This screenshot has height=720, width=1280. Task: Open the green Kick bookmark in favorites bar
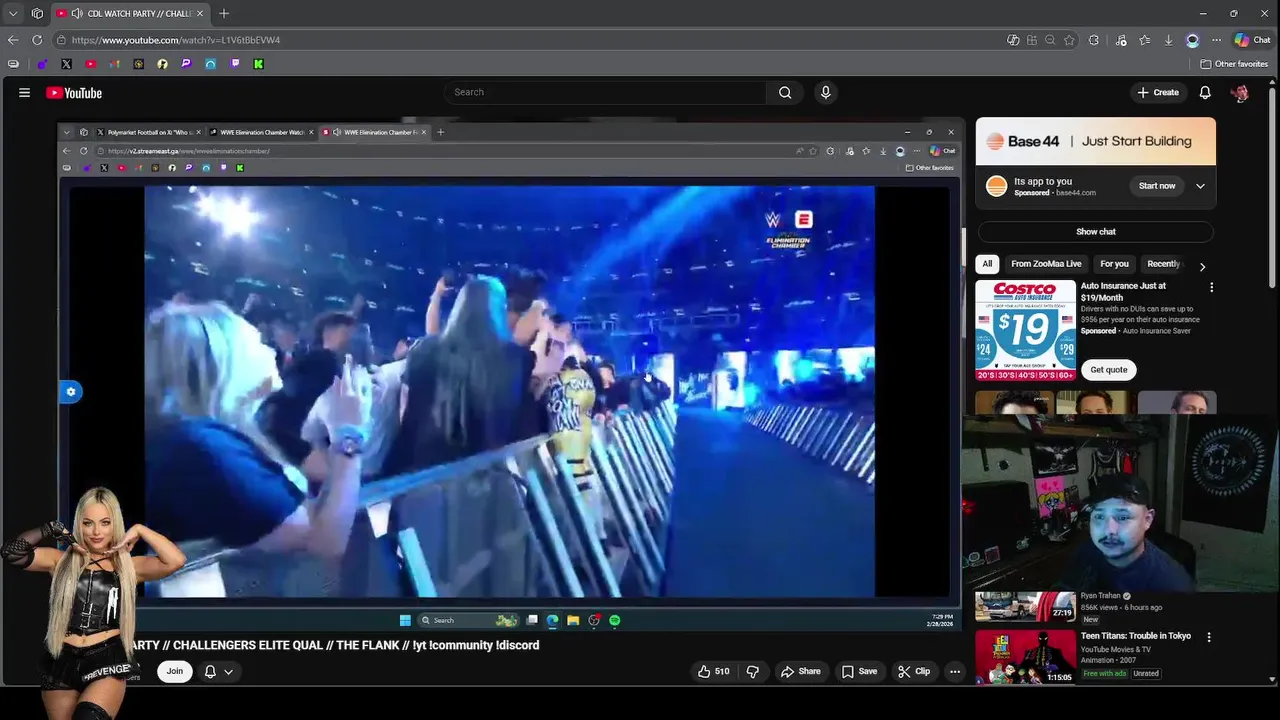[258, 64]
